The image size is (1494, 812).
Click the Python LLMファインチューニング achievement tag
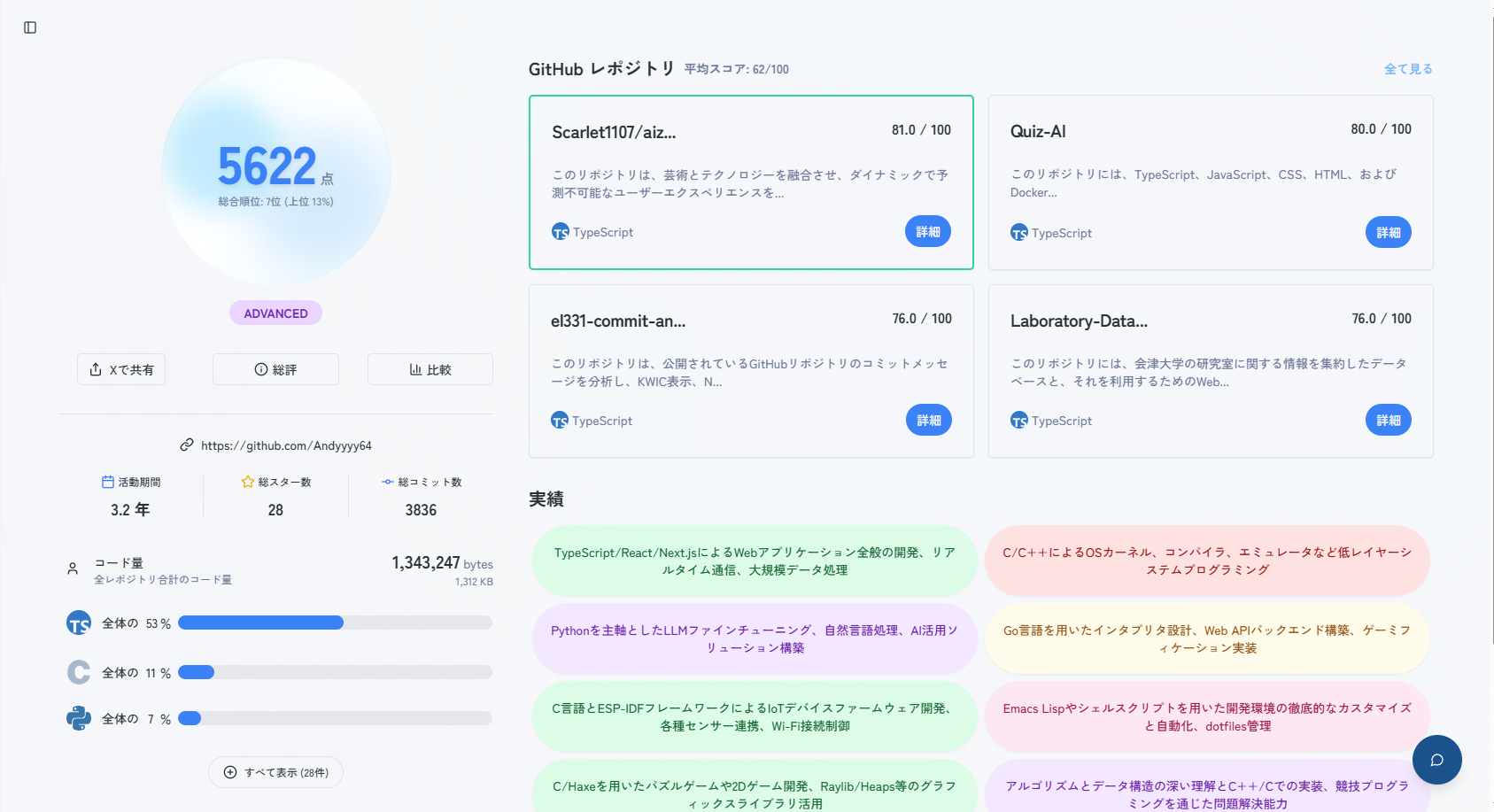tap(755, 639)
